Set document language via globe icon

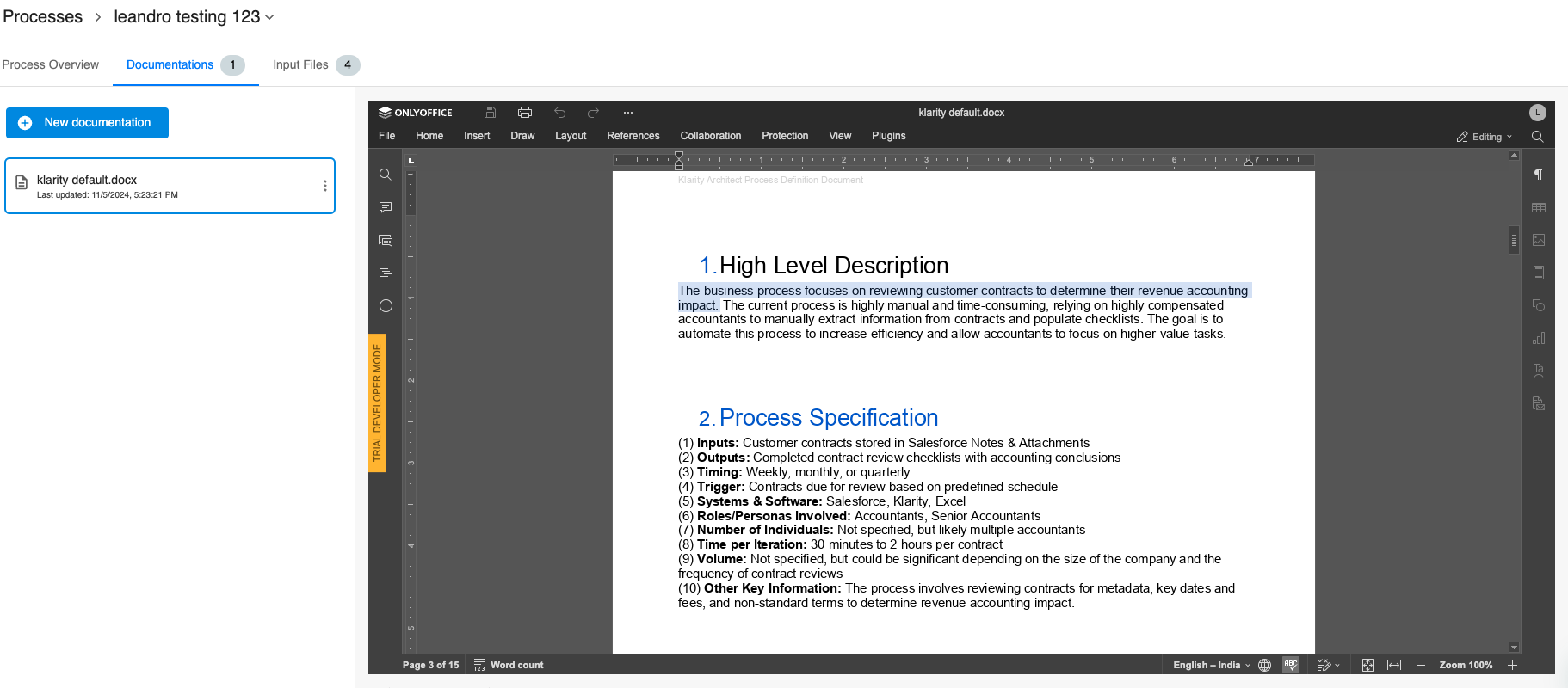pos(1265,665)
